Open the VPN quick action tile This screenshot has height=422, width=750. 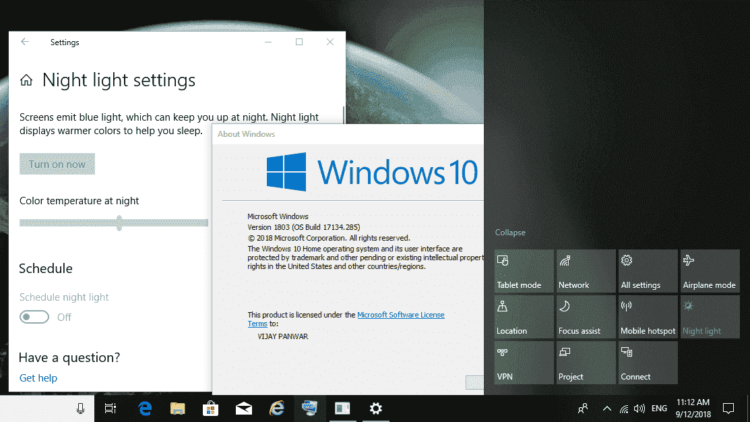(x=523, y=363)
